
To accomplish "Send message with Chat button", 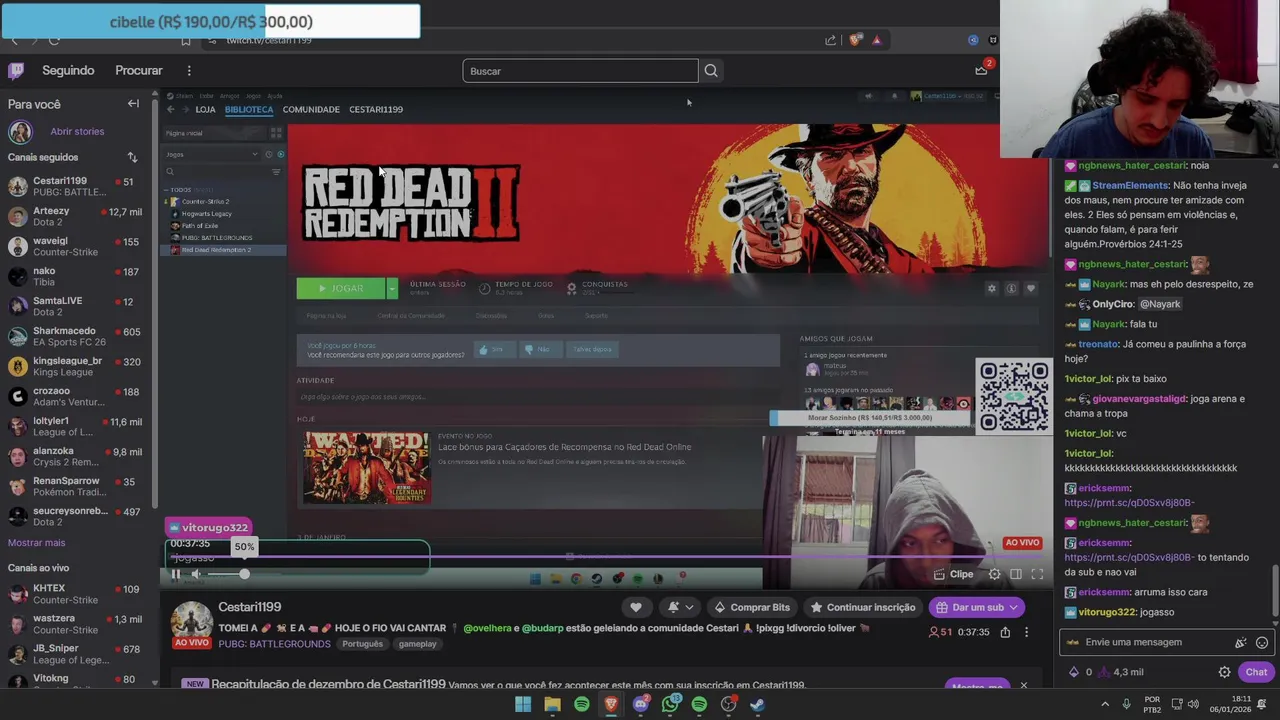I will pyautogui.click(x=1256, y=672).
